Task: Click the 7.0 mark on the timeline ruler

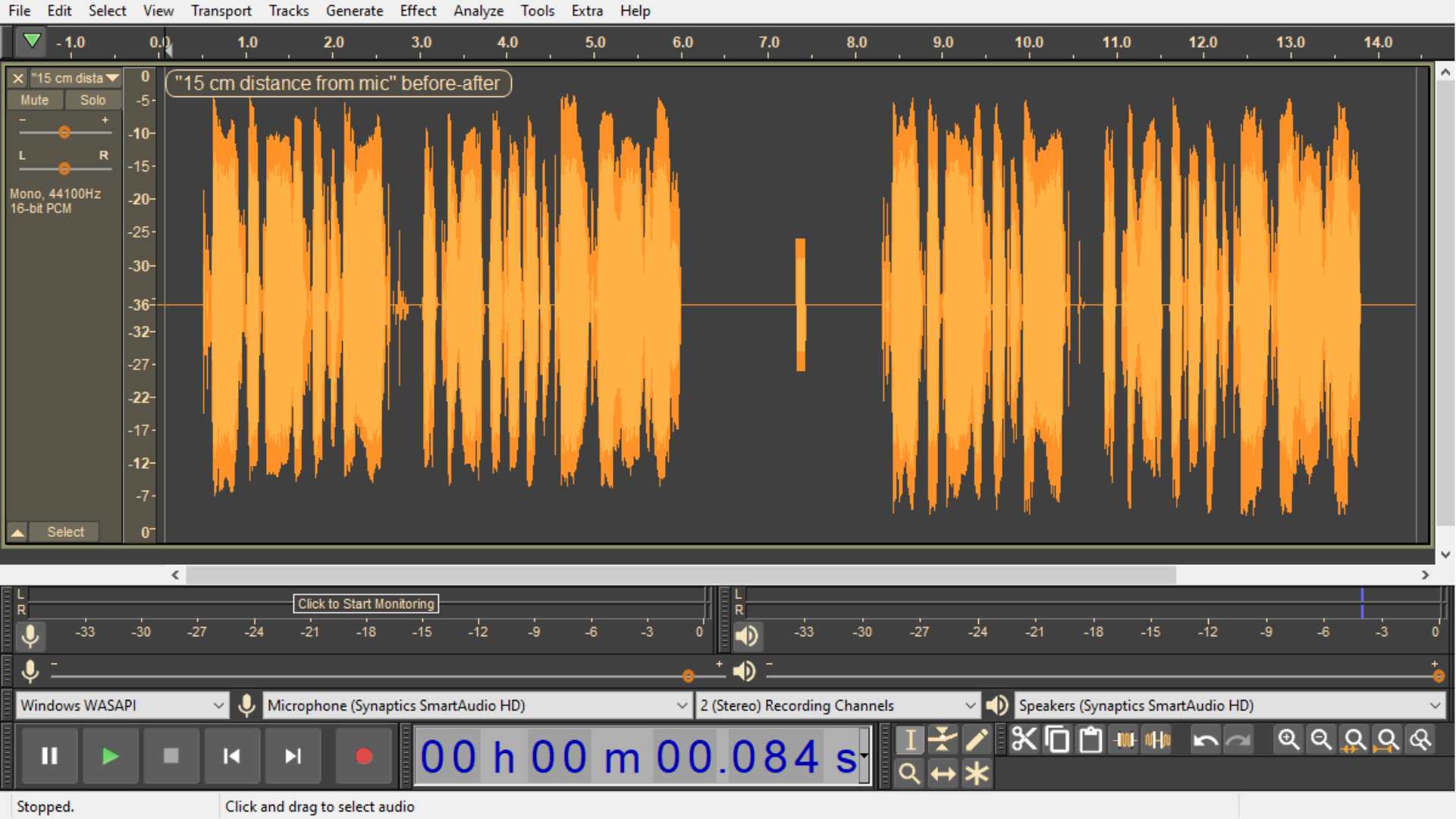Action: point(769,42)
